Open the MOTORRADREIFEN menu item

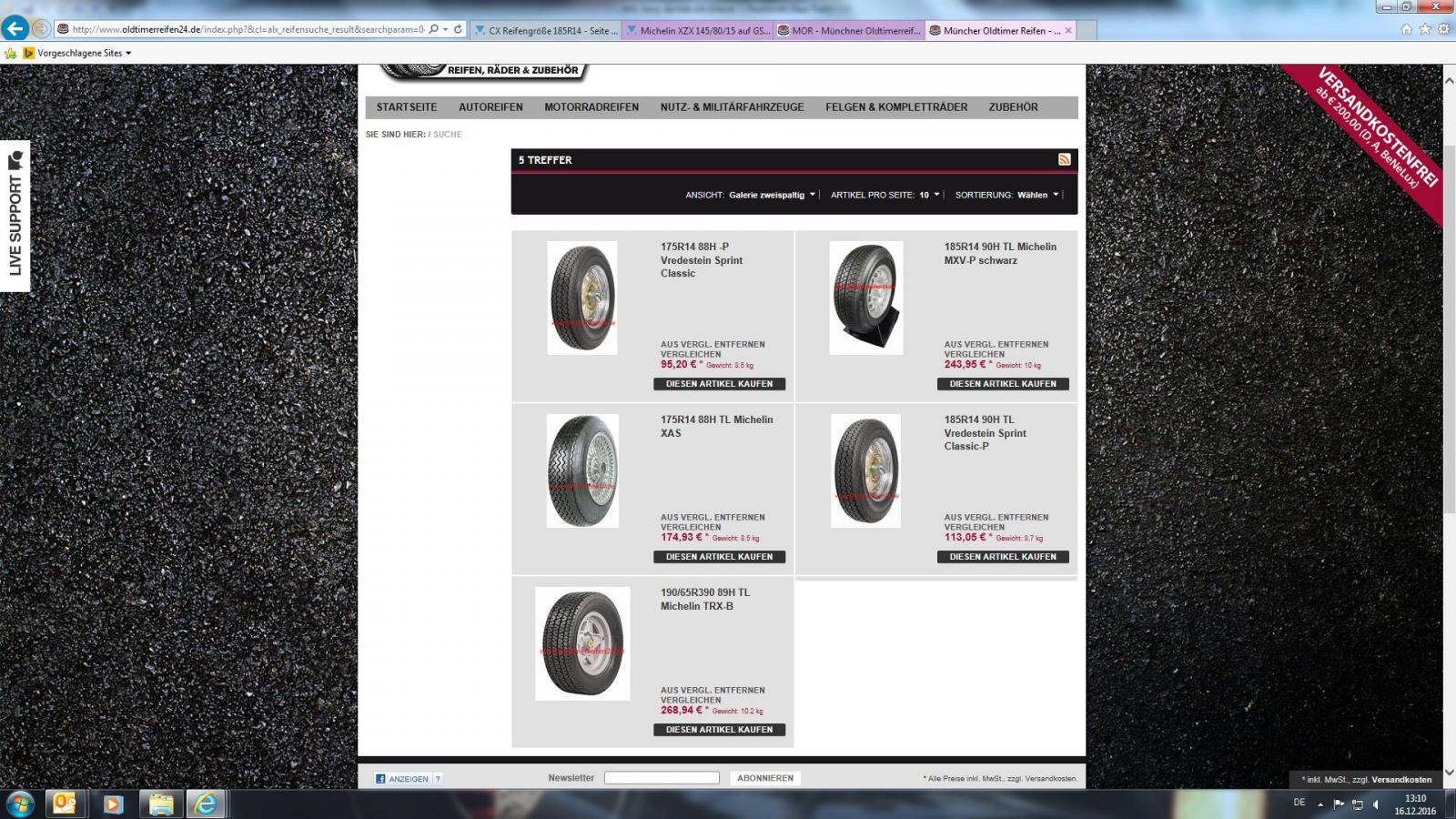pos(591,107)
